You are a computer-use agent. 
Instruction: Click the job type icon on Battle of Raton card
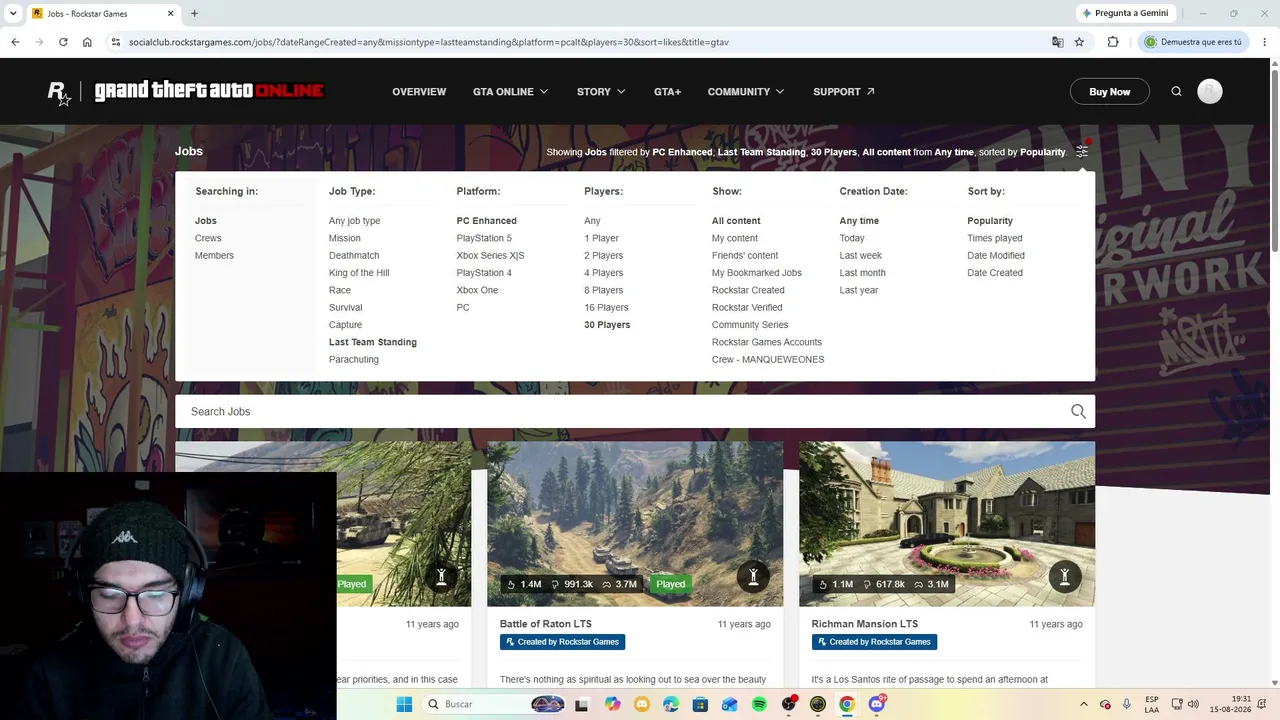click(x=753, y=576)
